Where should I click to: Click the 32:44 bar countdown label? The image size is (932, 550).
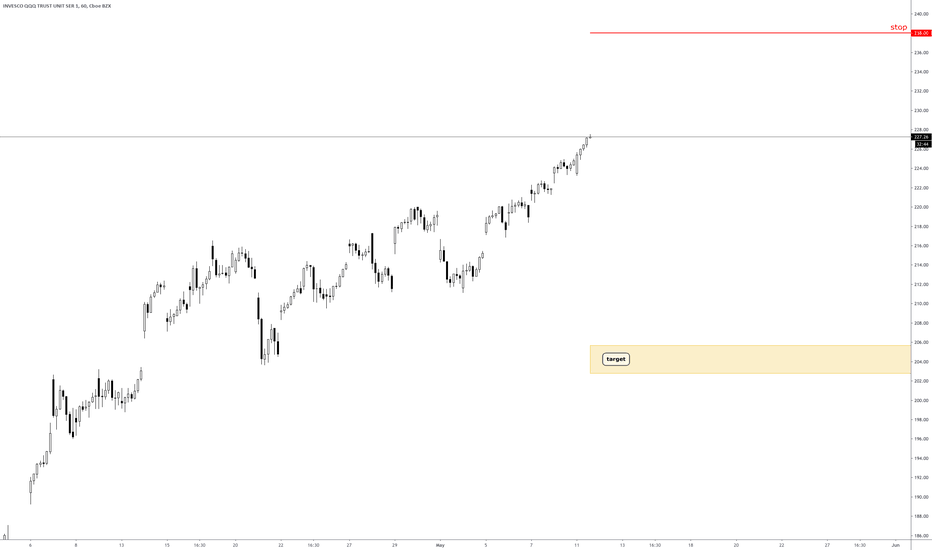[x=922, y=144]
